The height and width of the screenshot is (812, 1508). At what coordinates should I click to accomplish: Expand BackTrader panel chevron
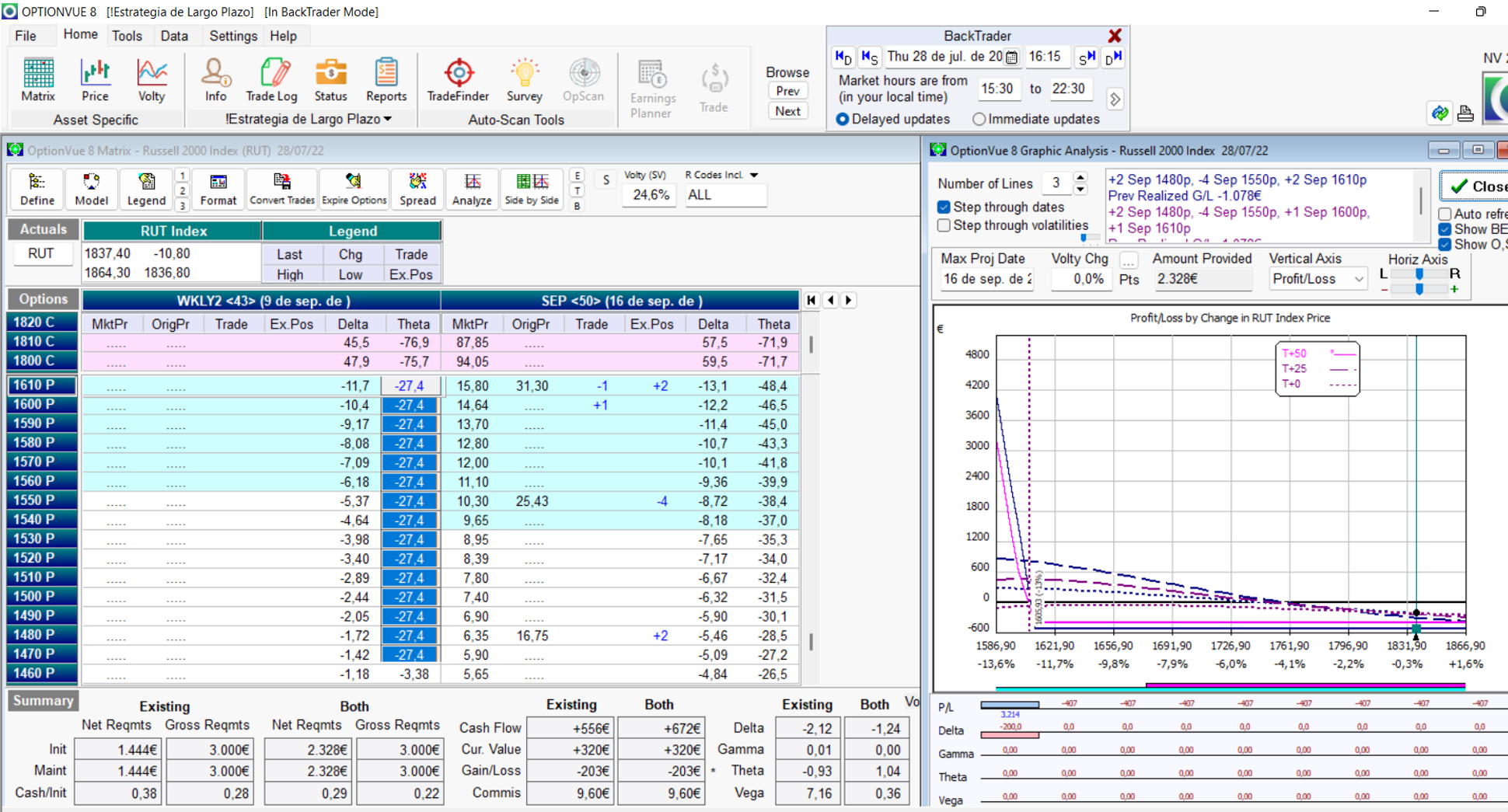[x=1115, y=99]
